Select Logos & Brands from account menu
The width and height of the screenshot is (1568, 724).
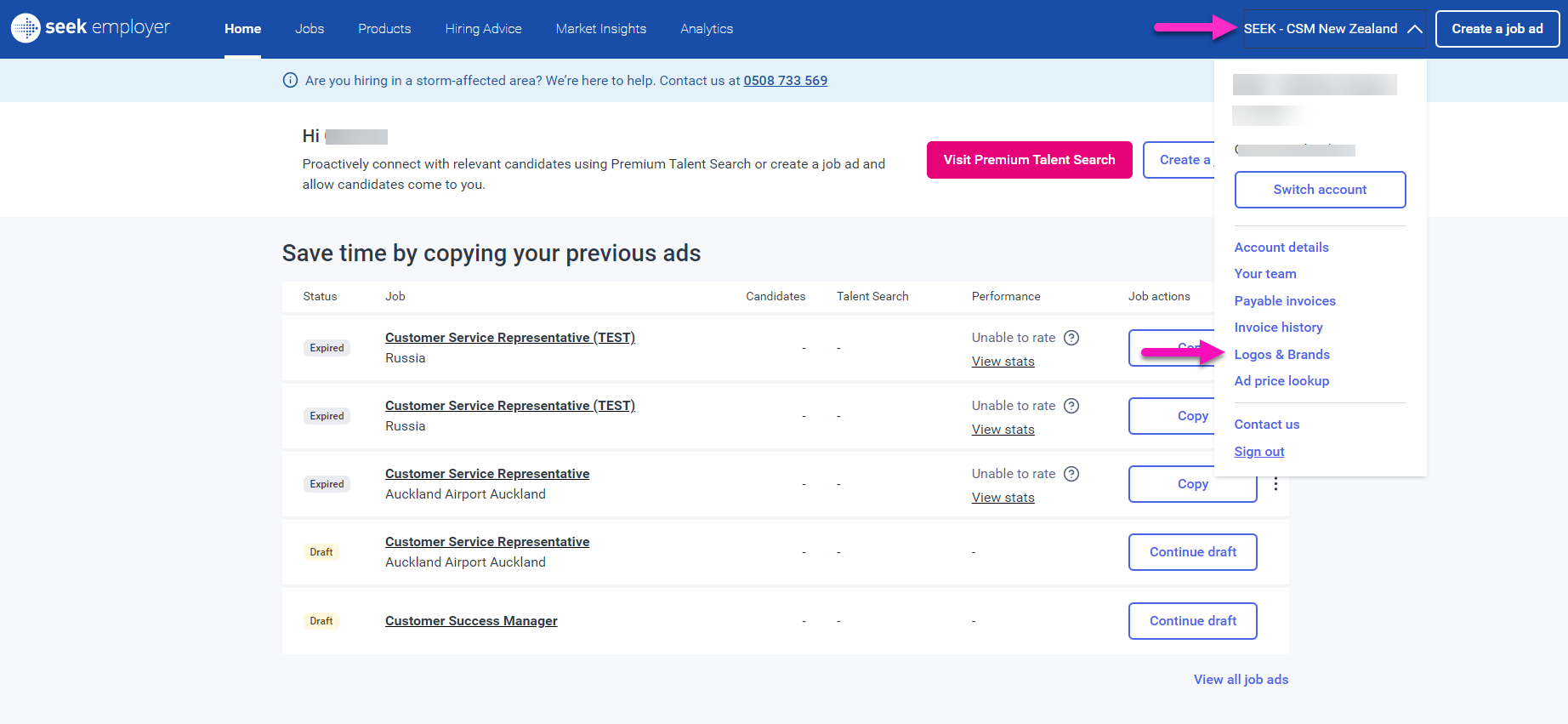click(1281, 355)
